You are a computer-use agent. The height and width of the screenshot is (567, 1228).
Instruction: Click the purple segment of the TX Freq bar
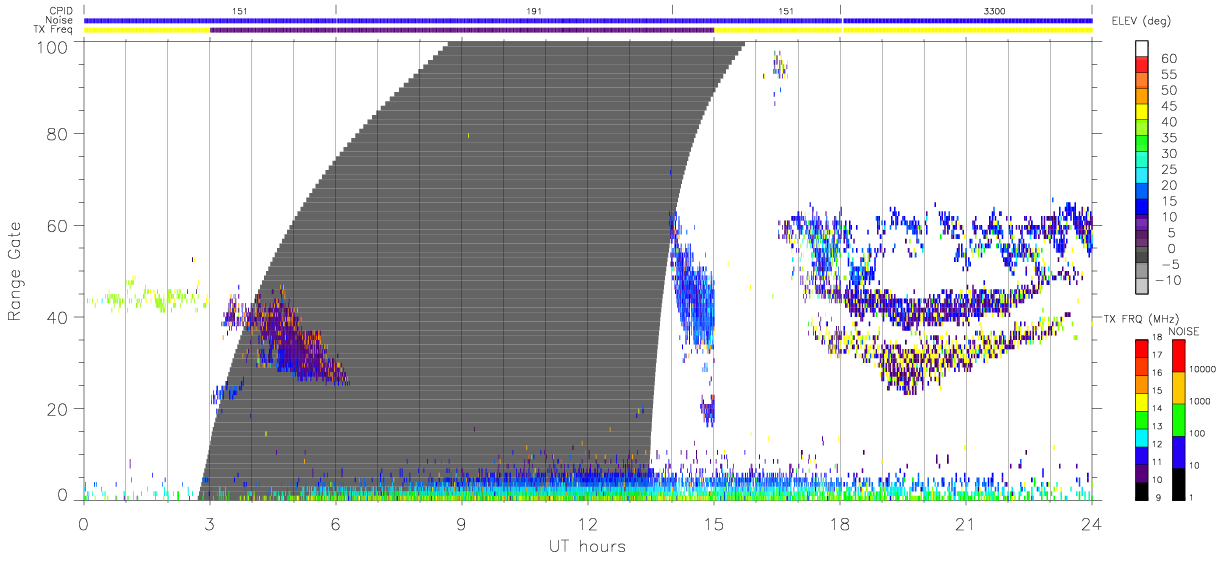[x=462, y=30]
